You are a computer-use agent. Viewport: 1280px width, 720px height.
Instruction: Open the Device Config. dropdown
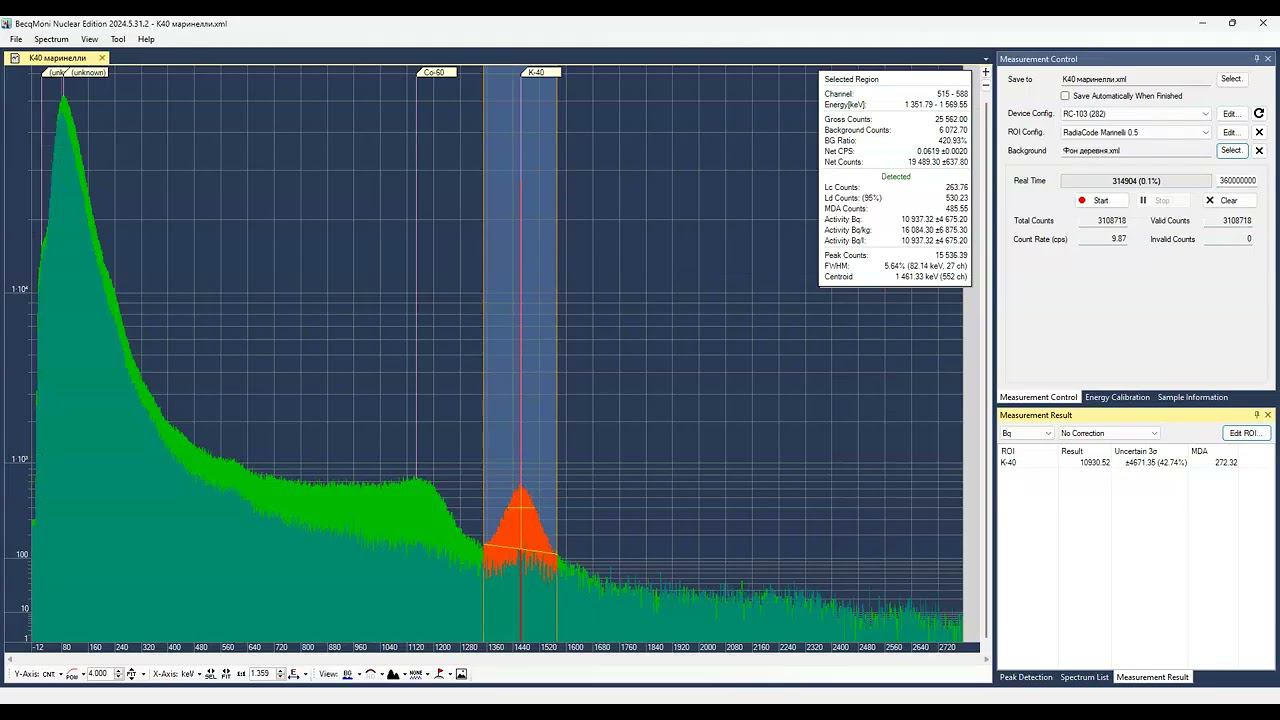(x=1136, y=114)
